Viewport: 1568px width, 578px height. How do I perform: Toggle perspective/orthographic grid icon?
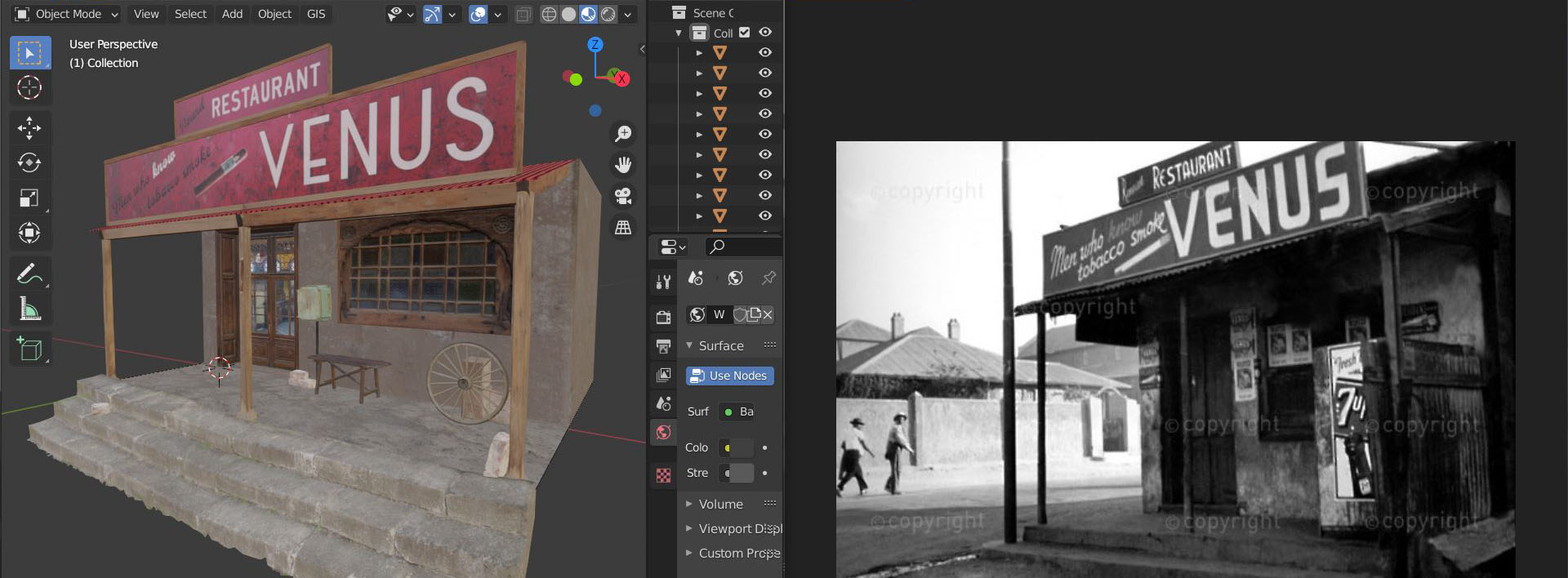tap(623, 228)
